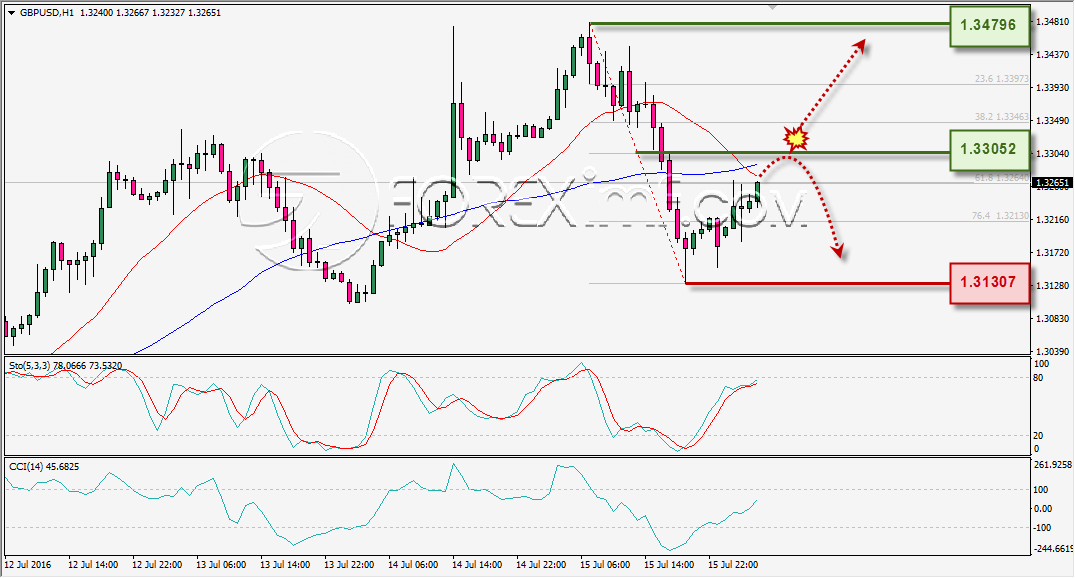Click the 1.33040 price axis label
The width and height of the screenshot is (1075, 578).
[1052, 154]
